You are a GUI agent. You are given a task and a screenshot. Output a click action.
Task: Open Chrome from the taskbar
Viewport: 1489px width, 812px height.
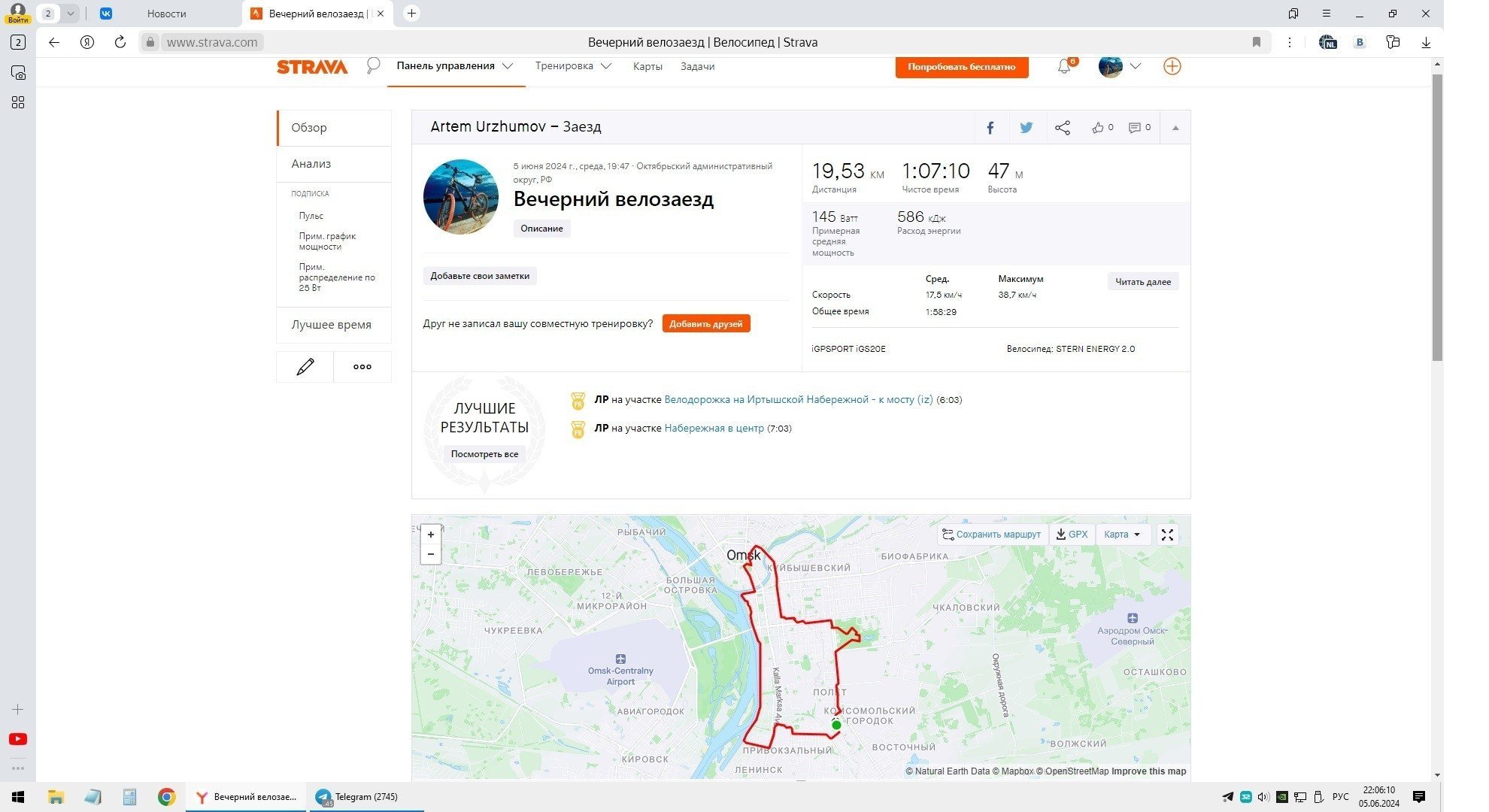pos(167,797)
